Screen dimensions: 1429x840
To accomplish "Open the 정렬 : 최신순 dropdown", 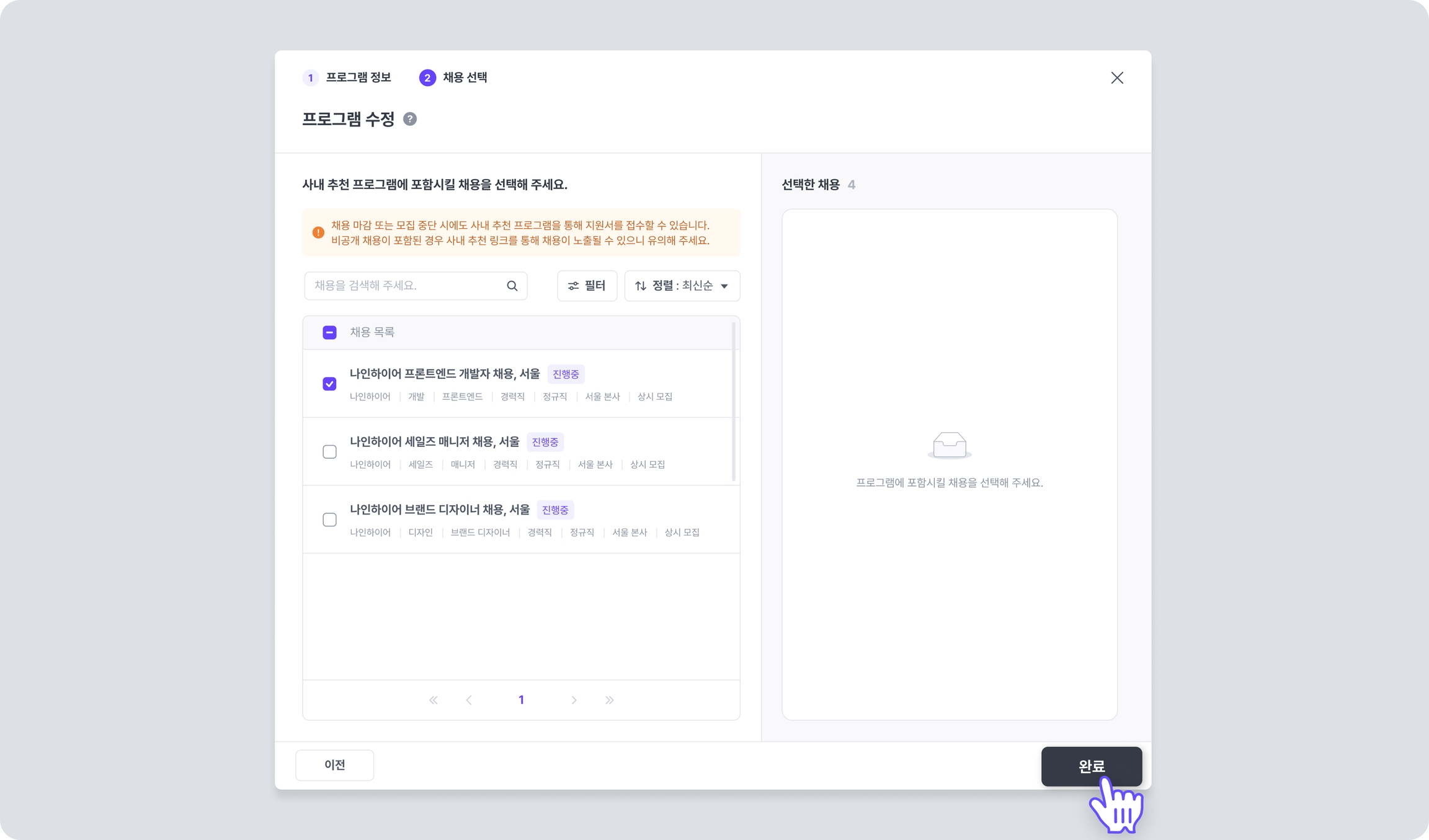I will [682, 286].
